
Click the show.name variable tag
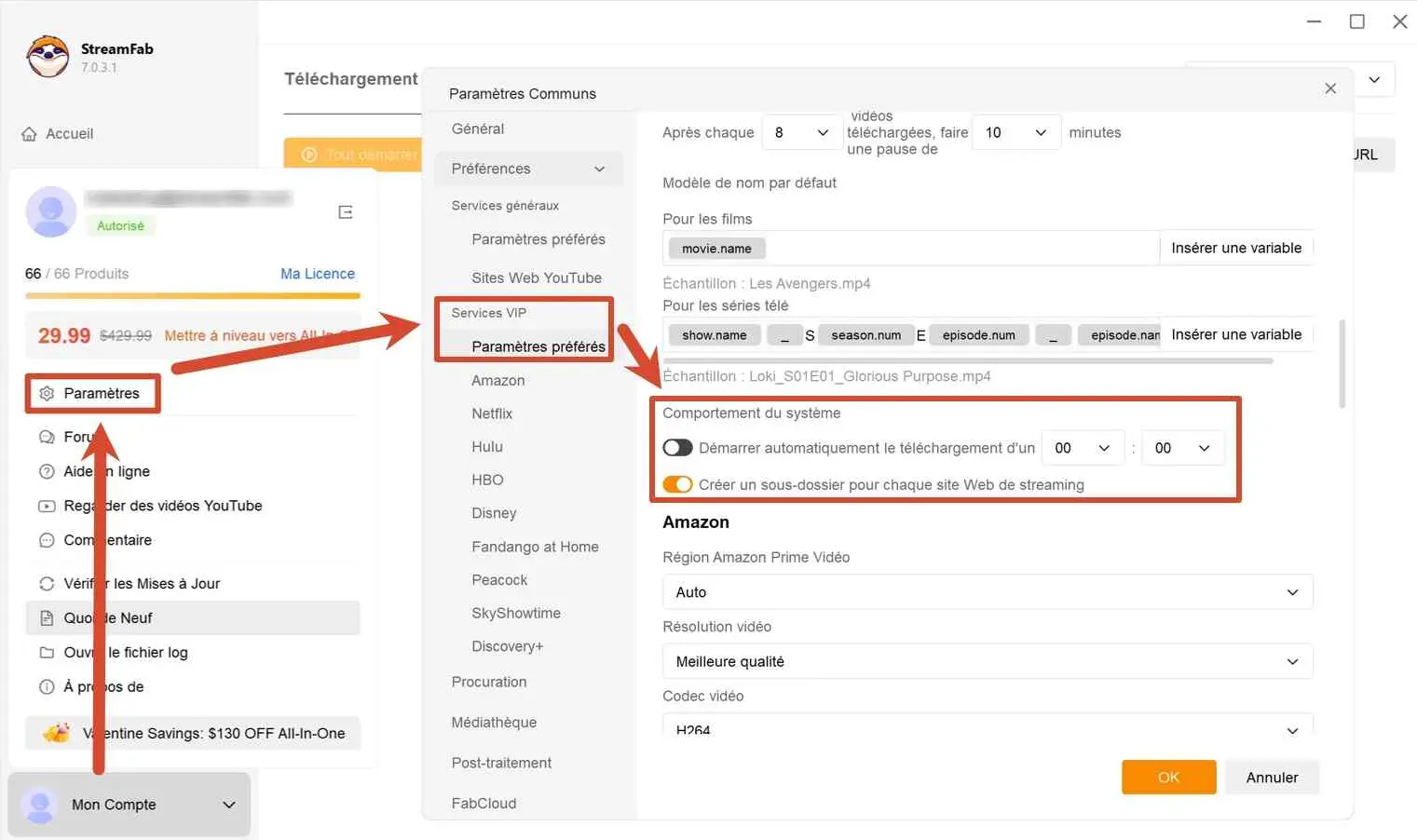(715, 335)
